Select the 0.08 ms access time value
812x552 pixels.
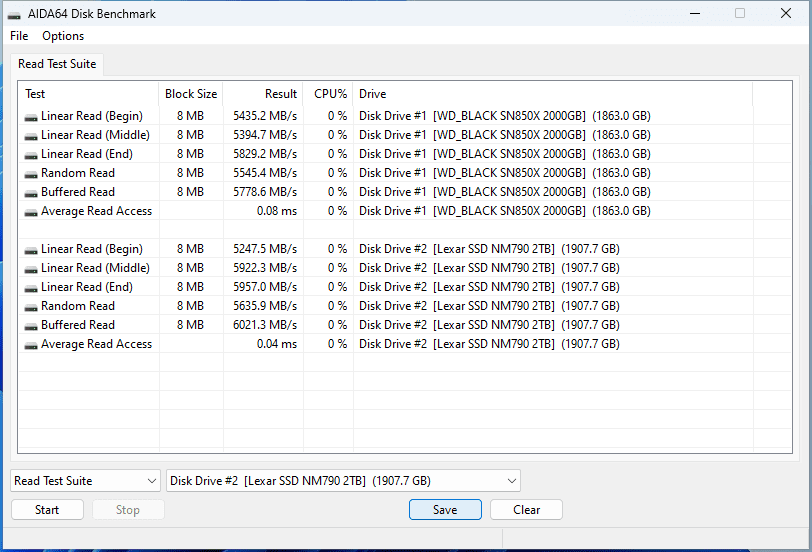277,211
